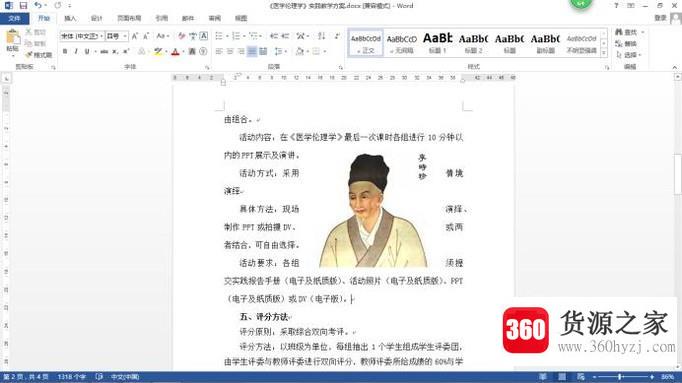Click the Clear Formatting eraser icon
This screenshot has height=383, width=682.
tap(182, 36)
